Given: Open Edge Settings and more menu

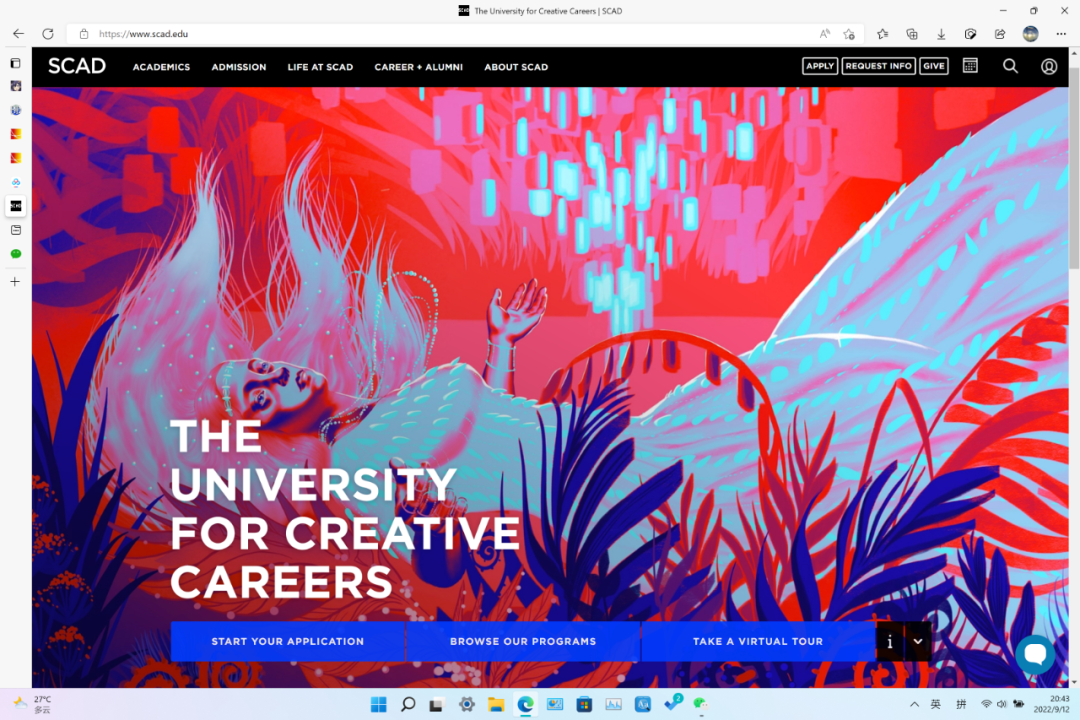Looking at the screenshot, I should [1061, 34].
